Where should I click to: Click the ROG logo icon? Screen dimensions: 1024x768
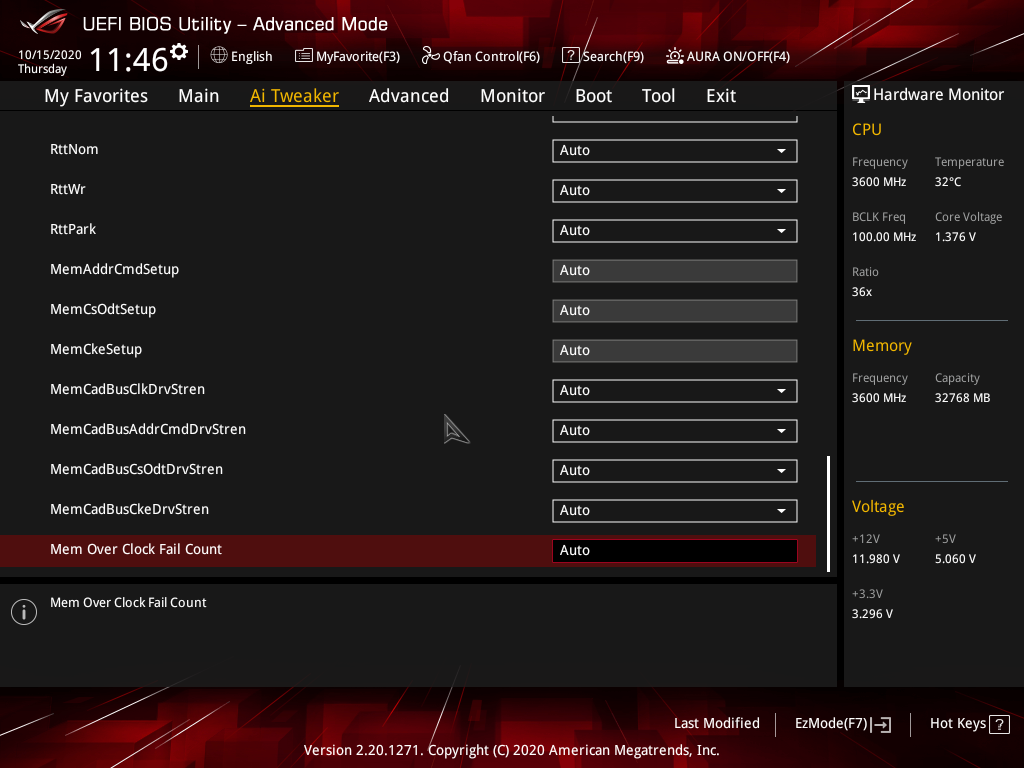pos(43,22)
